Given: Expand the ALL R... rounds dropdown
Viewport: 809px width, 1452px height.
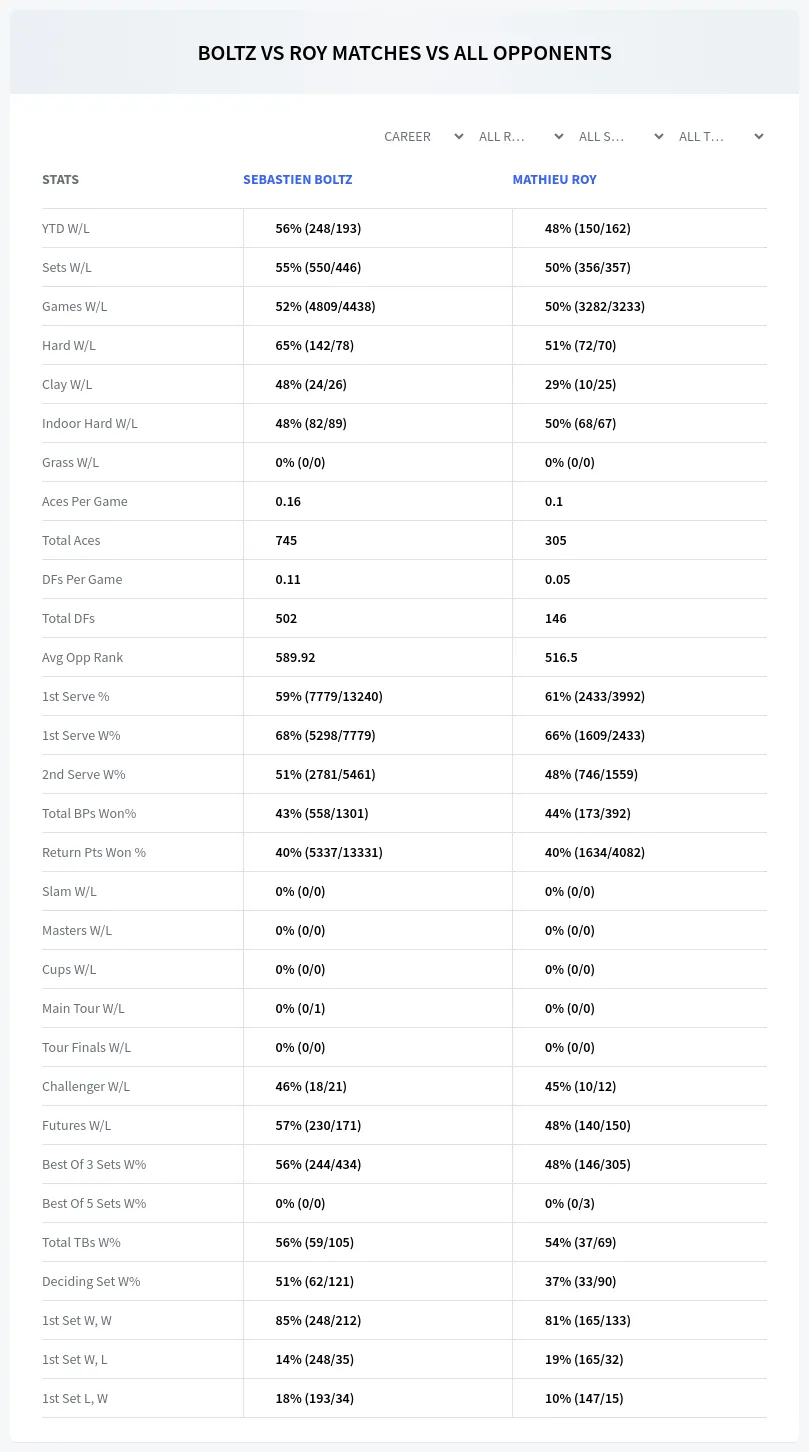Looking at the screenshot, I should [521, 136].
